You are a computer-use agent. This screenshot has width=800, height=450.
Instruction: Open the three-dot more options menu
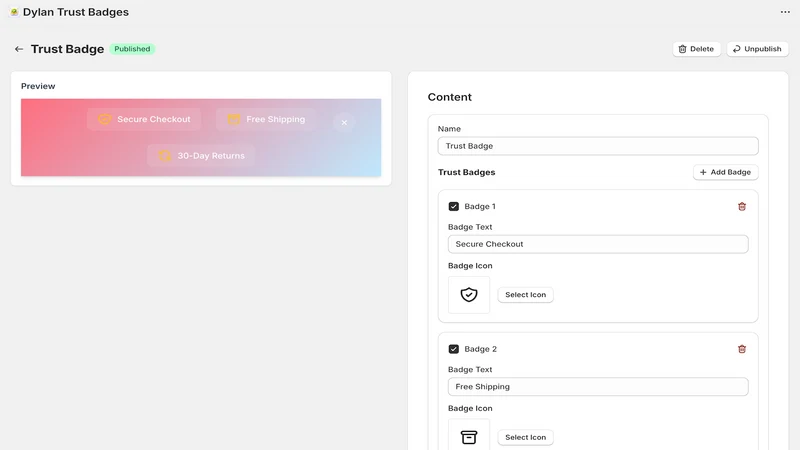tap(785, 12)
